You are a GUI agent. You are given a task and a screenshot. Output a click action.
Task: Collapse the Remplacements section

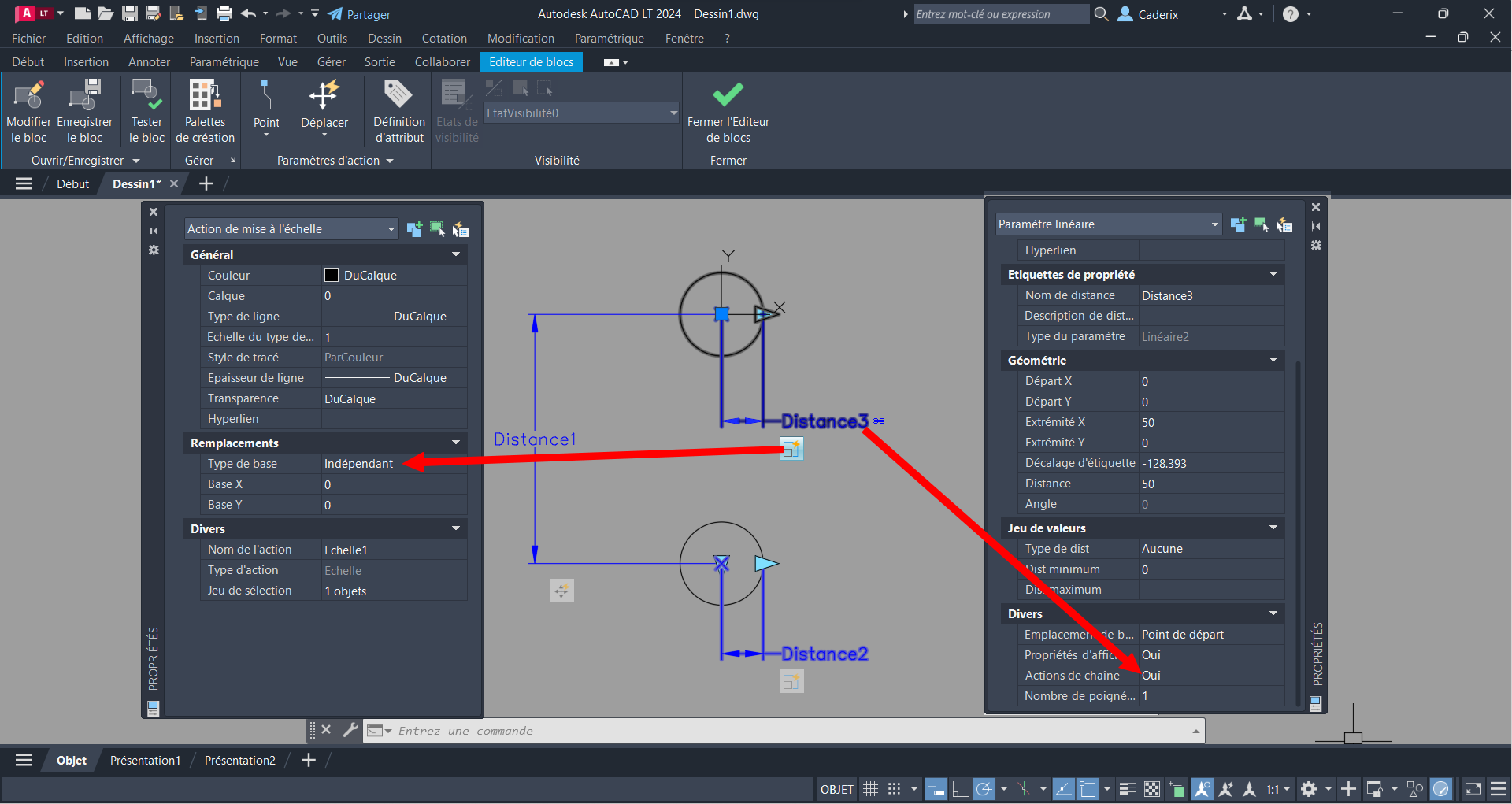pos(455,443)
